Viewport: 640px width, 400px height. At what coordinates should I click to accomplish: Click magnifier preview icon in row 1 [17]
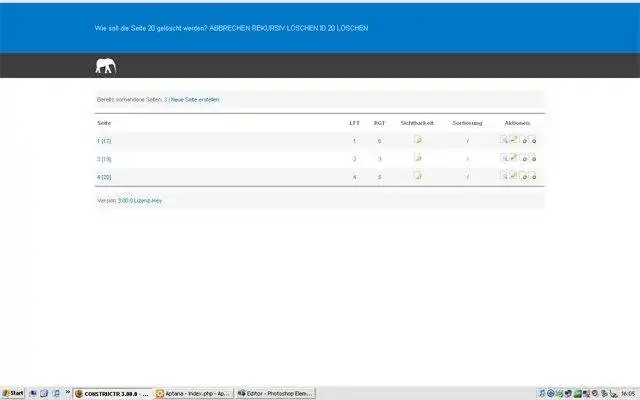click(x=504, y=140)
